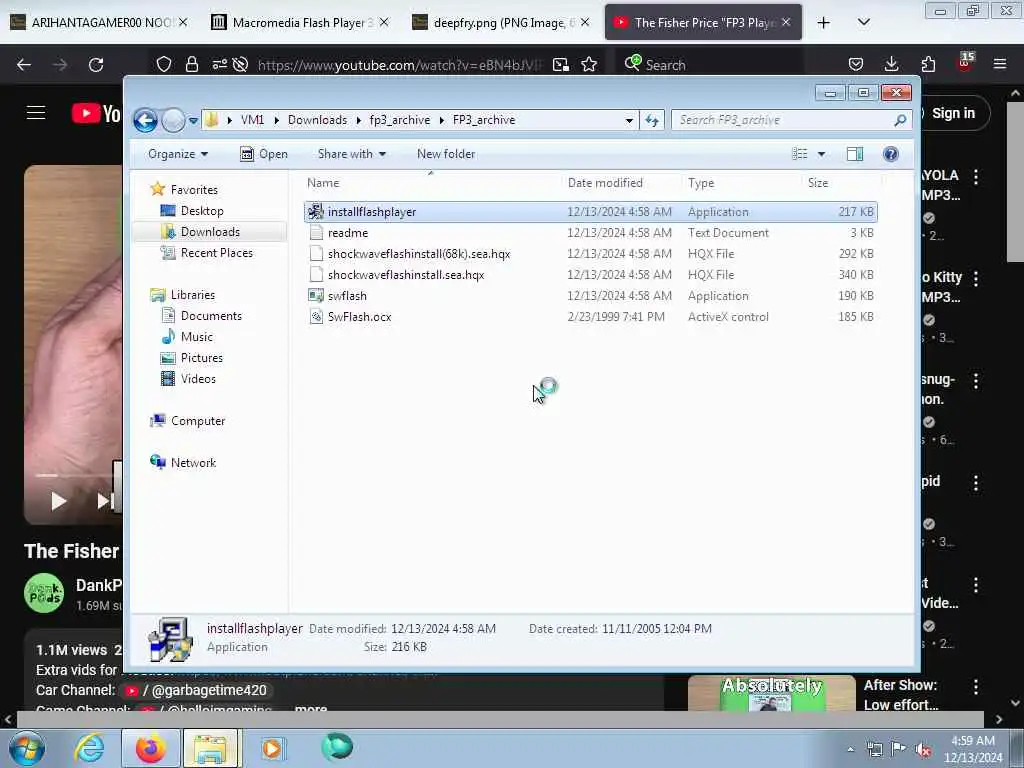Select the readme text document
The height and width of the screenshot is (768, 1024).
pyautogui.click(x=590, y=232)
